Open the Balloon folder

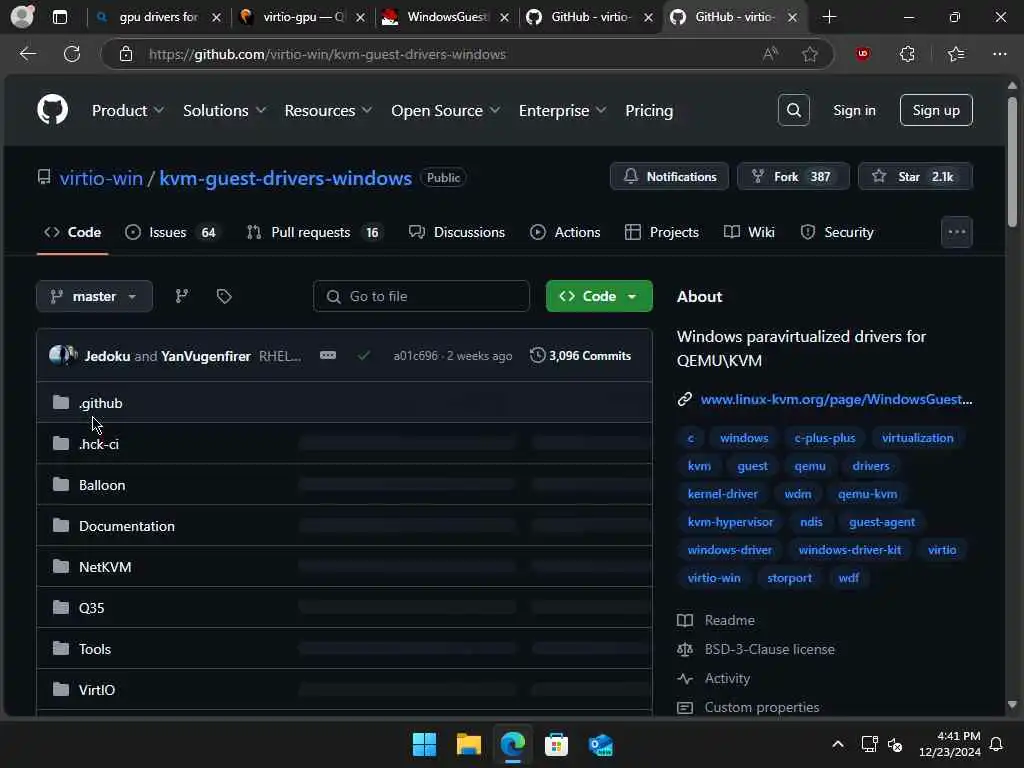[102, 485]
